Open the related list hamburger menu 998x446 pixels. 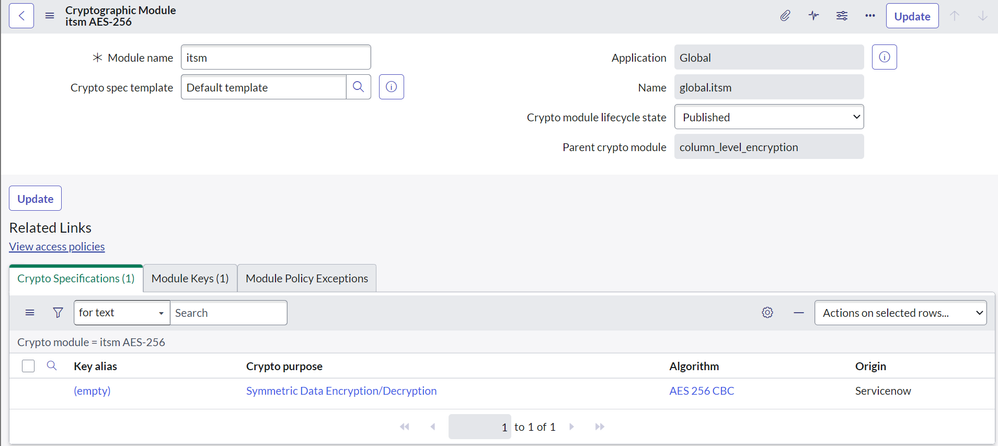29,312
